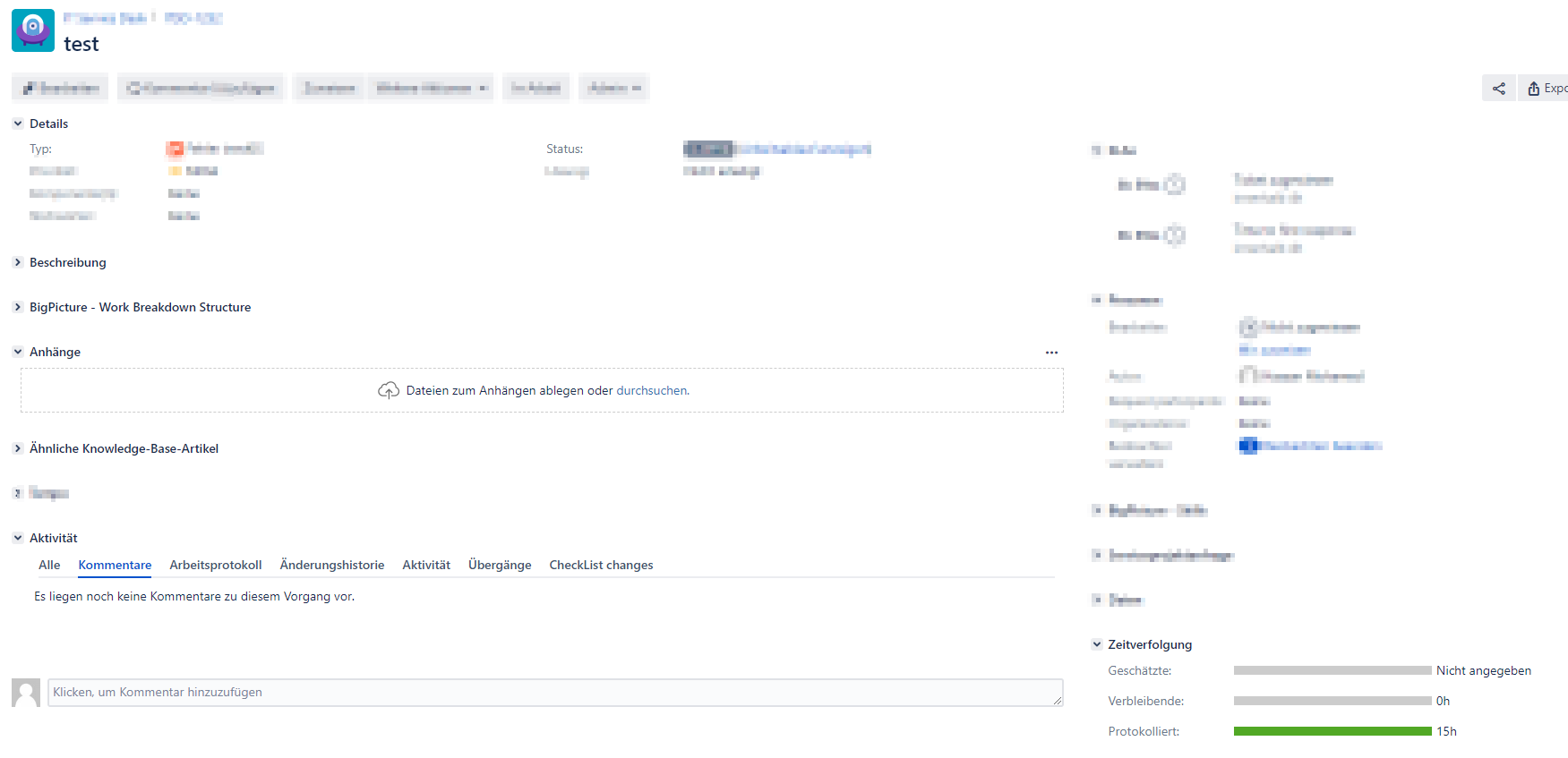
Task: Open the share issue icon button
Action: tap(1499, 88)
